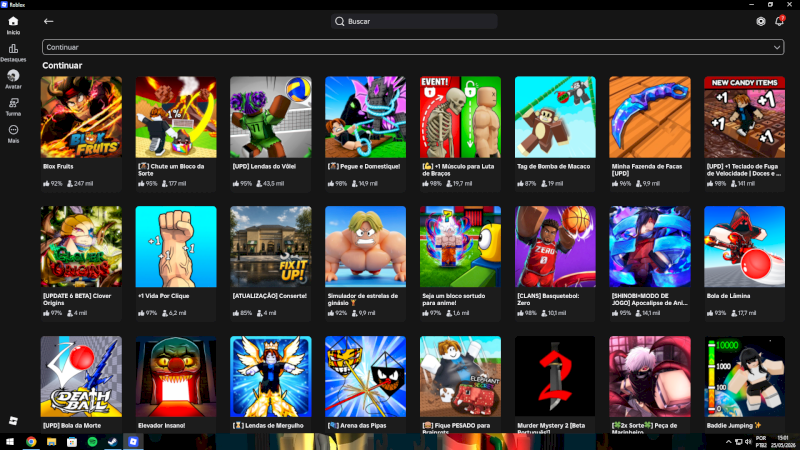Open +1 Vida Por Clique thumbnail
The height and width of the screenshot is (450, 800).
point(176,246)
